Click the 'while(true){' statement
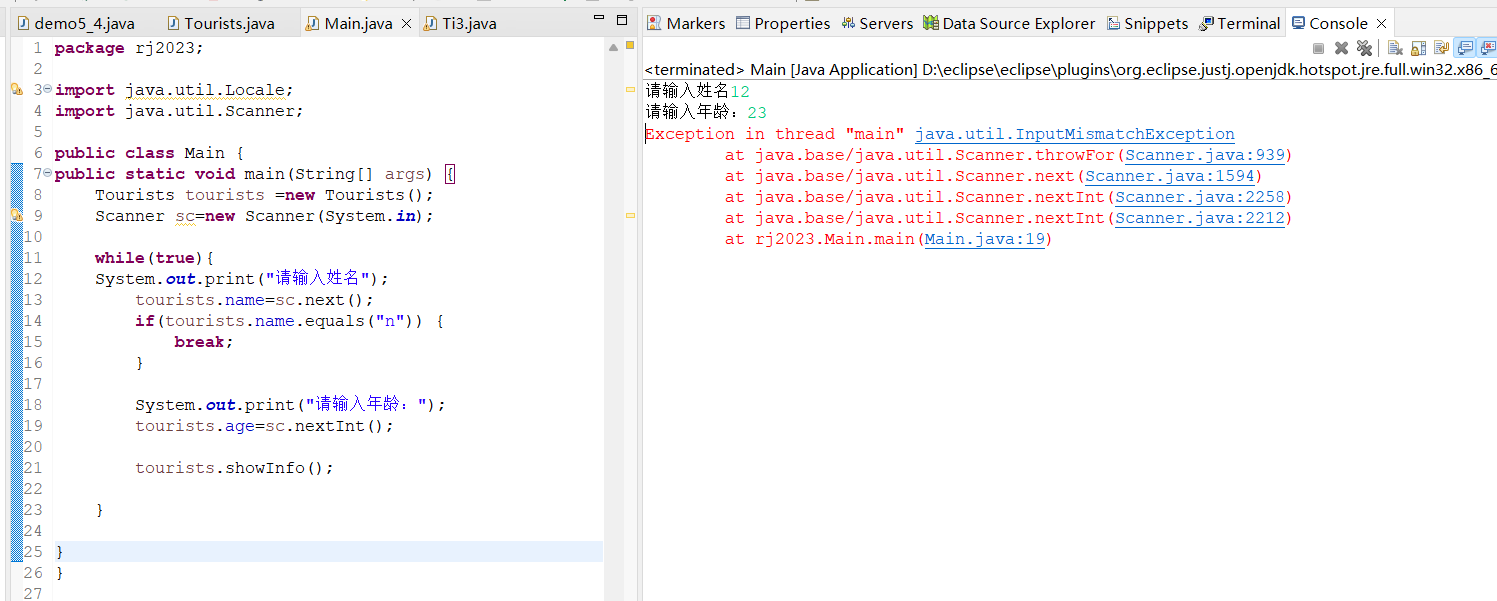Image resolution: width=1497 pixels, height=601 pixels. [x=154, y=258]
